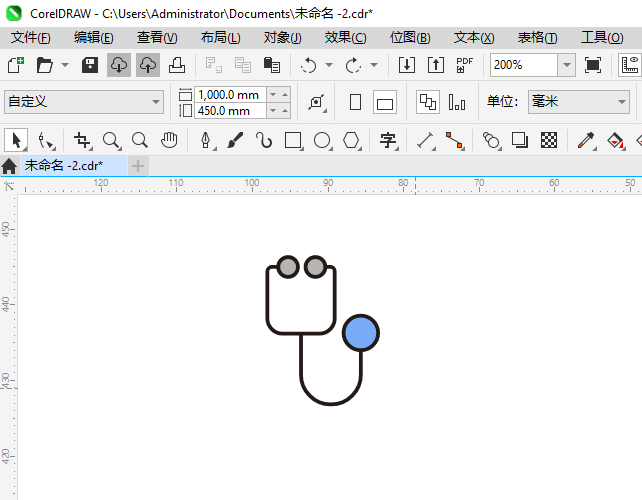642x500 pixels.
Task: Increase page width with up stepper
Action: click(285, 95)
